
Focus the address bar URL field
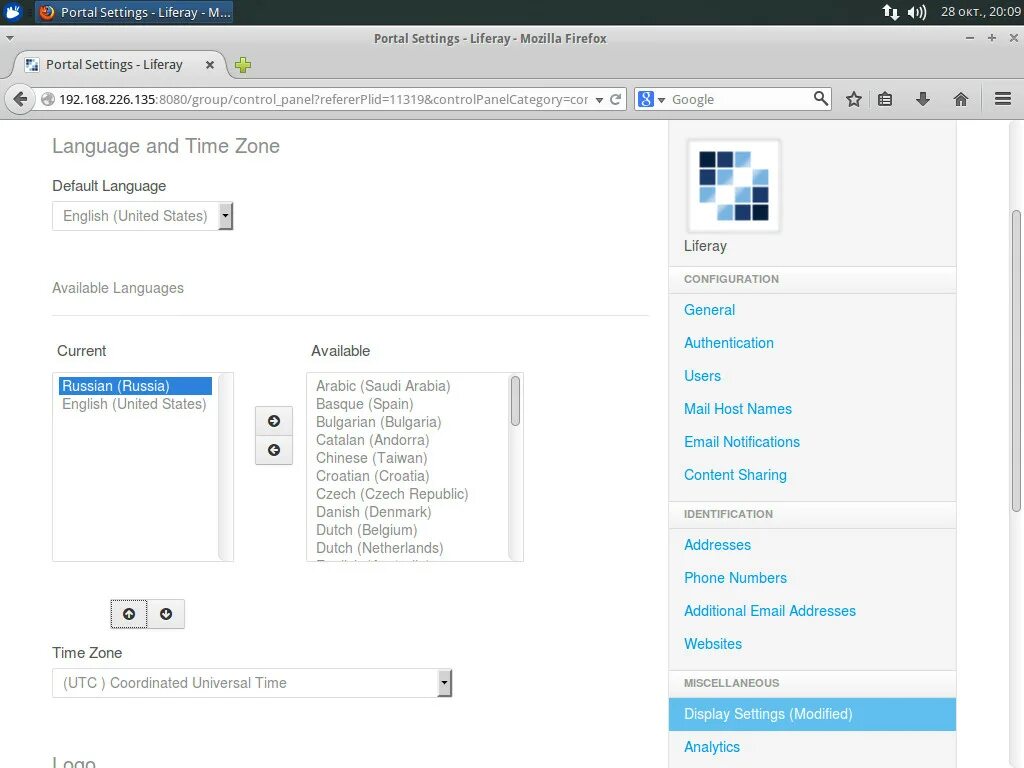pos(323,99)
